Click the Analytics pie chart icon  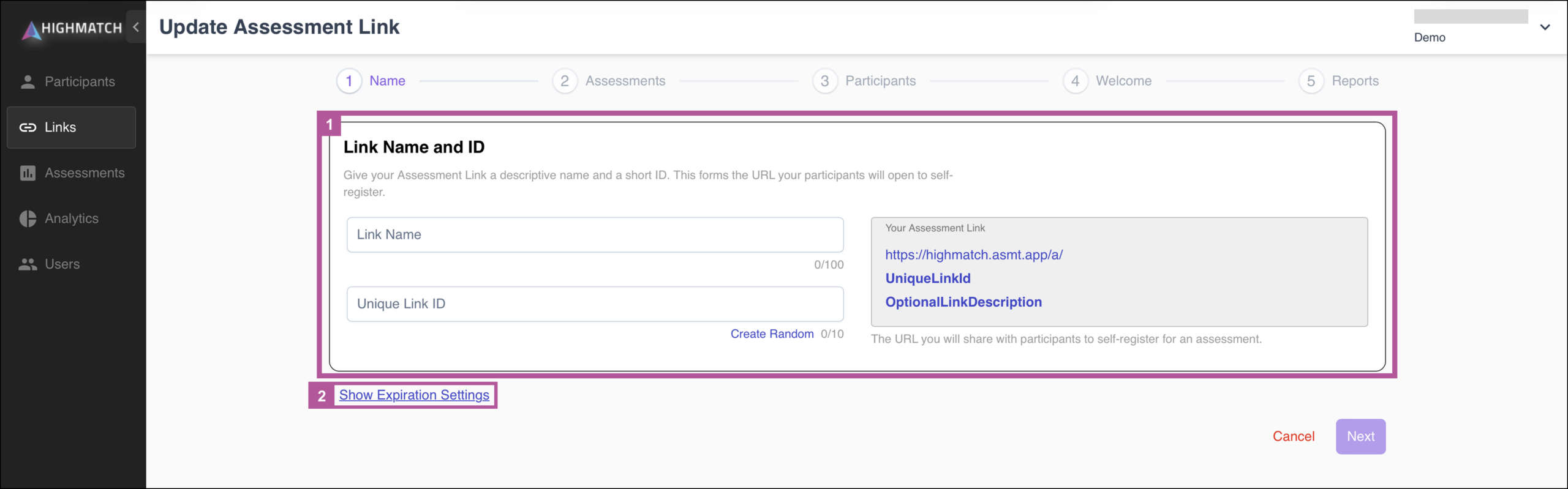point(28,218)
